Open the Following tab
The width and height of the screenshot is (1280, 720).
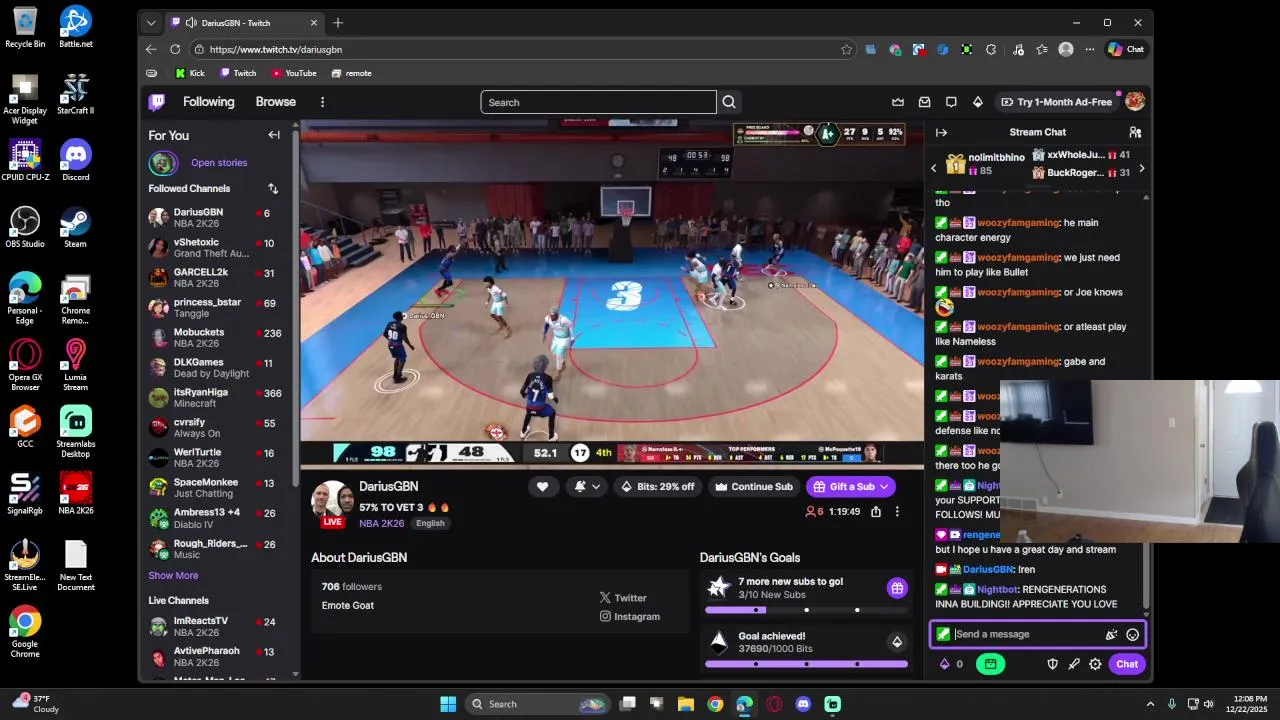(208, 102)
